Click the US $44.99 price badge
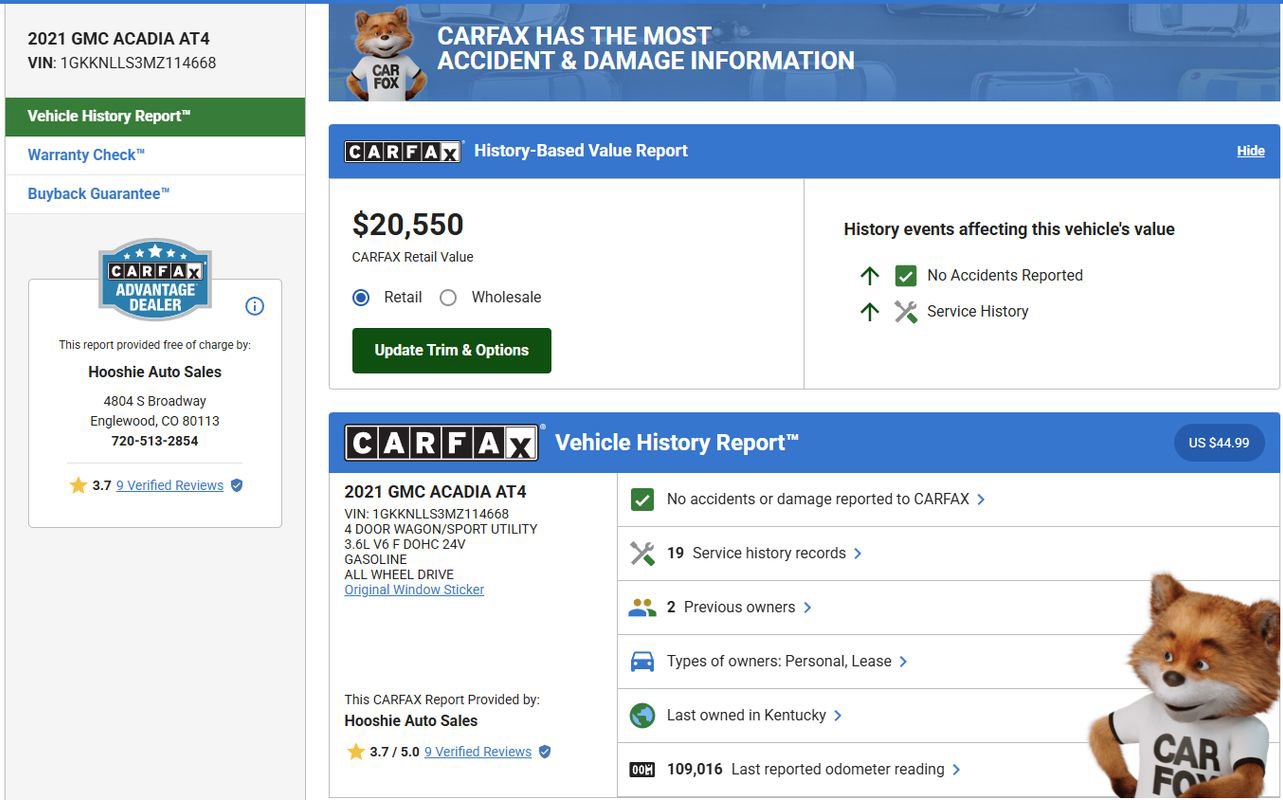 click(1219, 441)
